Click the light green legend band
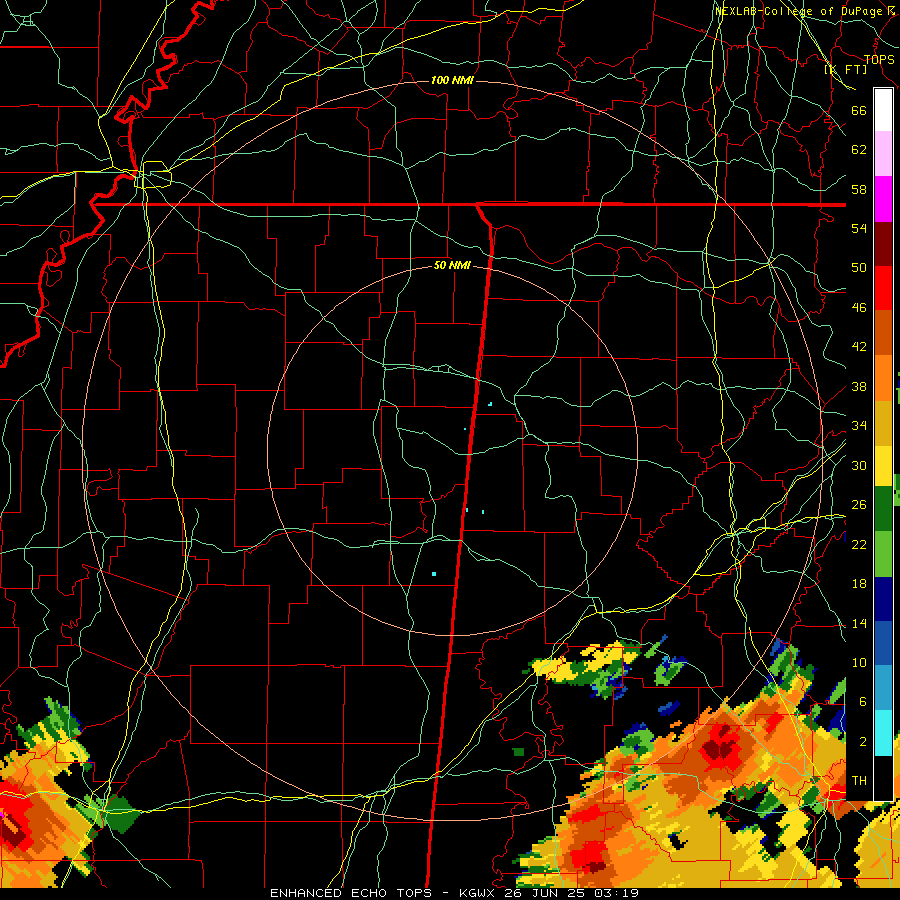 pos(883,554)
